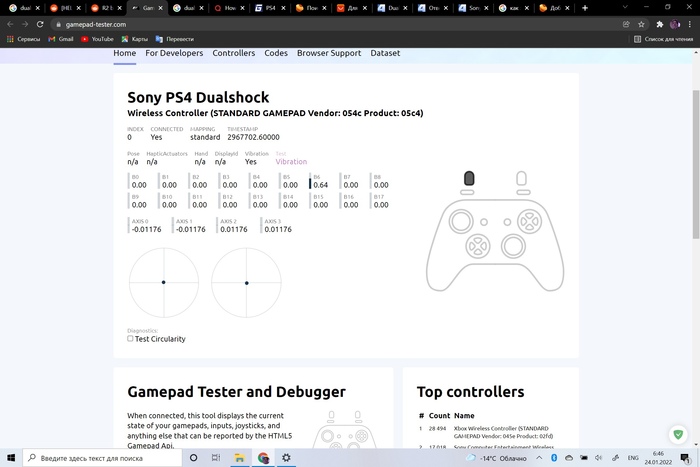Open Settings gear on the taskbar
Screen dimensions: 700x467
286,458
